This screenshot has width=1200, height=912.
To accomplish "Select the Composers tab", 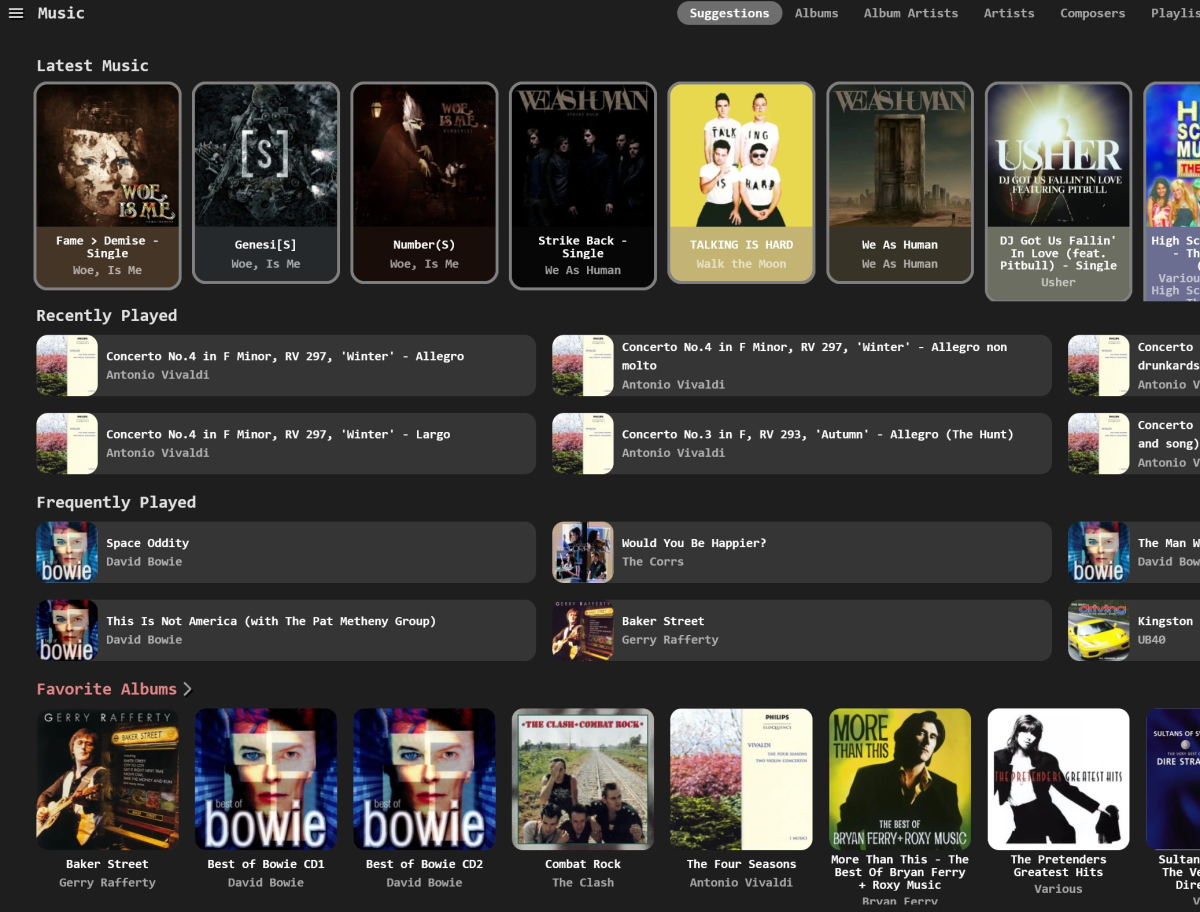I will 1092,13.
